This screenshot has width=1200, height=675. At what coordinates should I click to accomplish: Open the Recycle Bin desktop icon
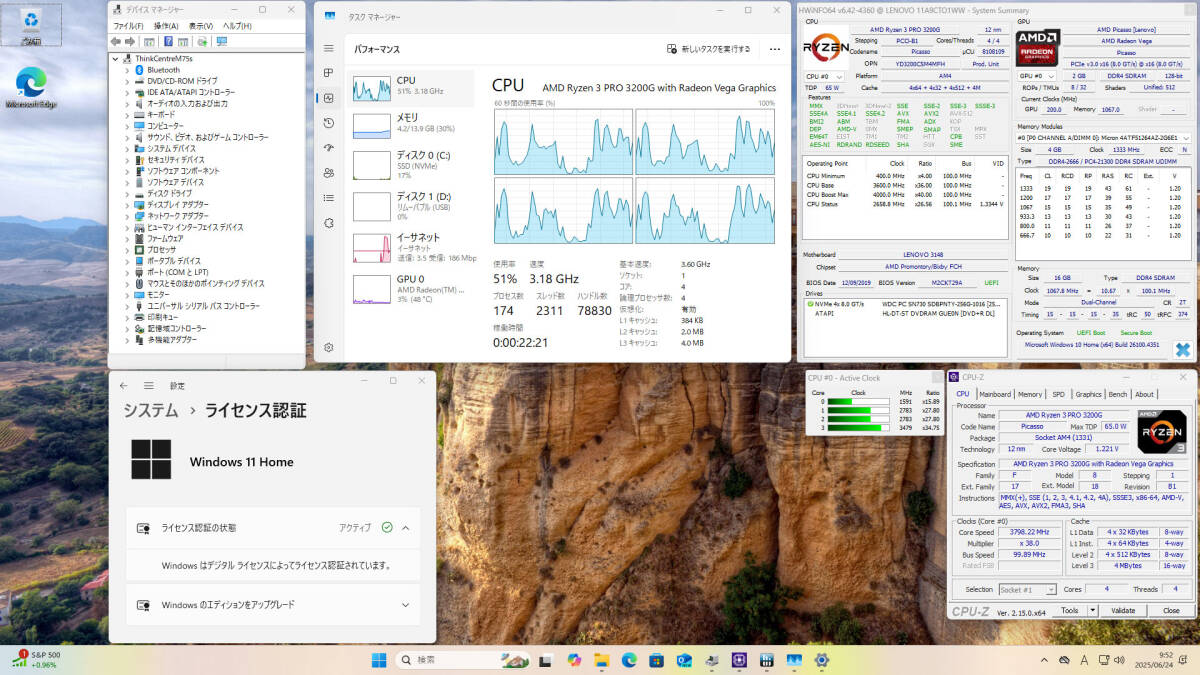(32, 25)
